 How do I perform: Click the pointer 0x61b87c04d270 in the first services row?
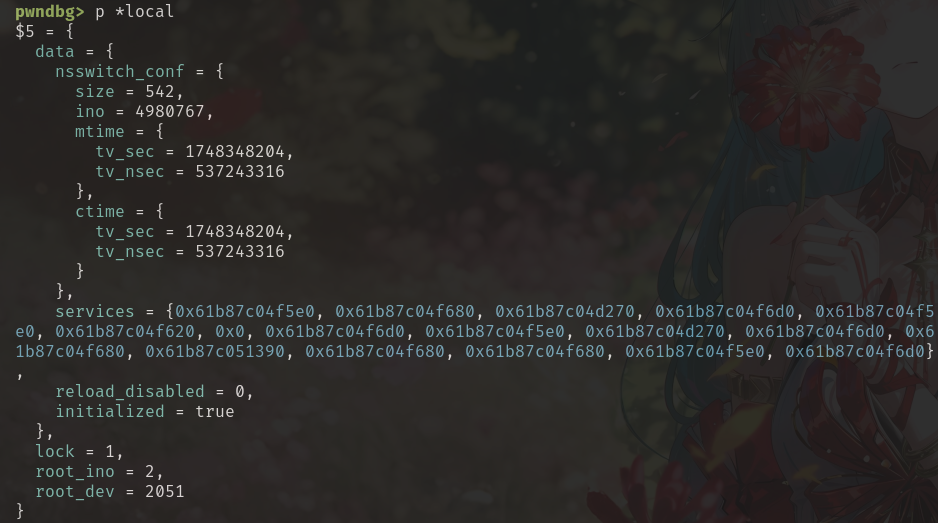point(565,311)
